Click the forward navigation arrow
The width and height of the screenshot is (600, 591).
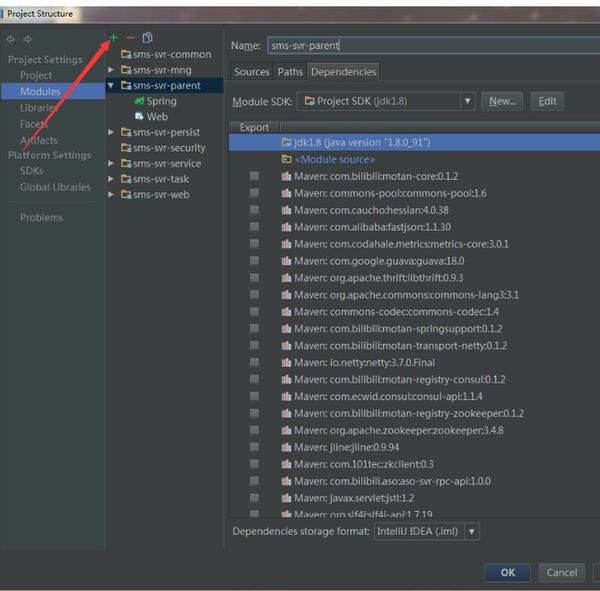point(28,39)
